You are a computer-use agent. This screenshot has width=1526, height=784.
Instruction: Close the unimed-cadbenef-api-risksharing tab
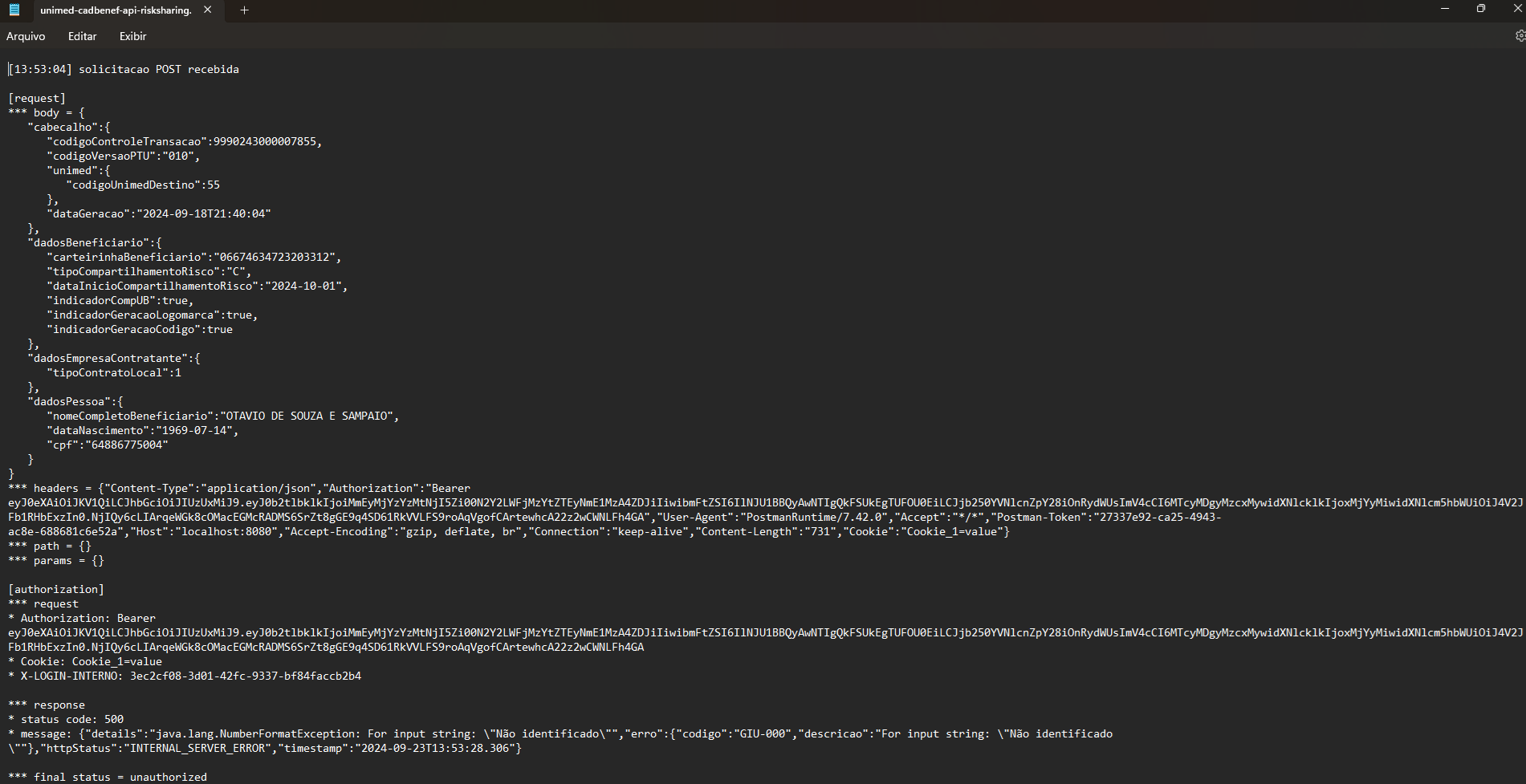coord(208,10)
